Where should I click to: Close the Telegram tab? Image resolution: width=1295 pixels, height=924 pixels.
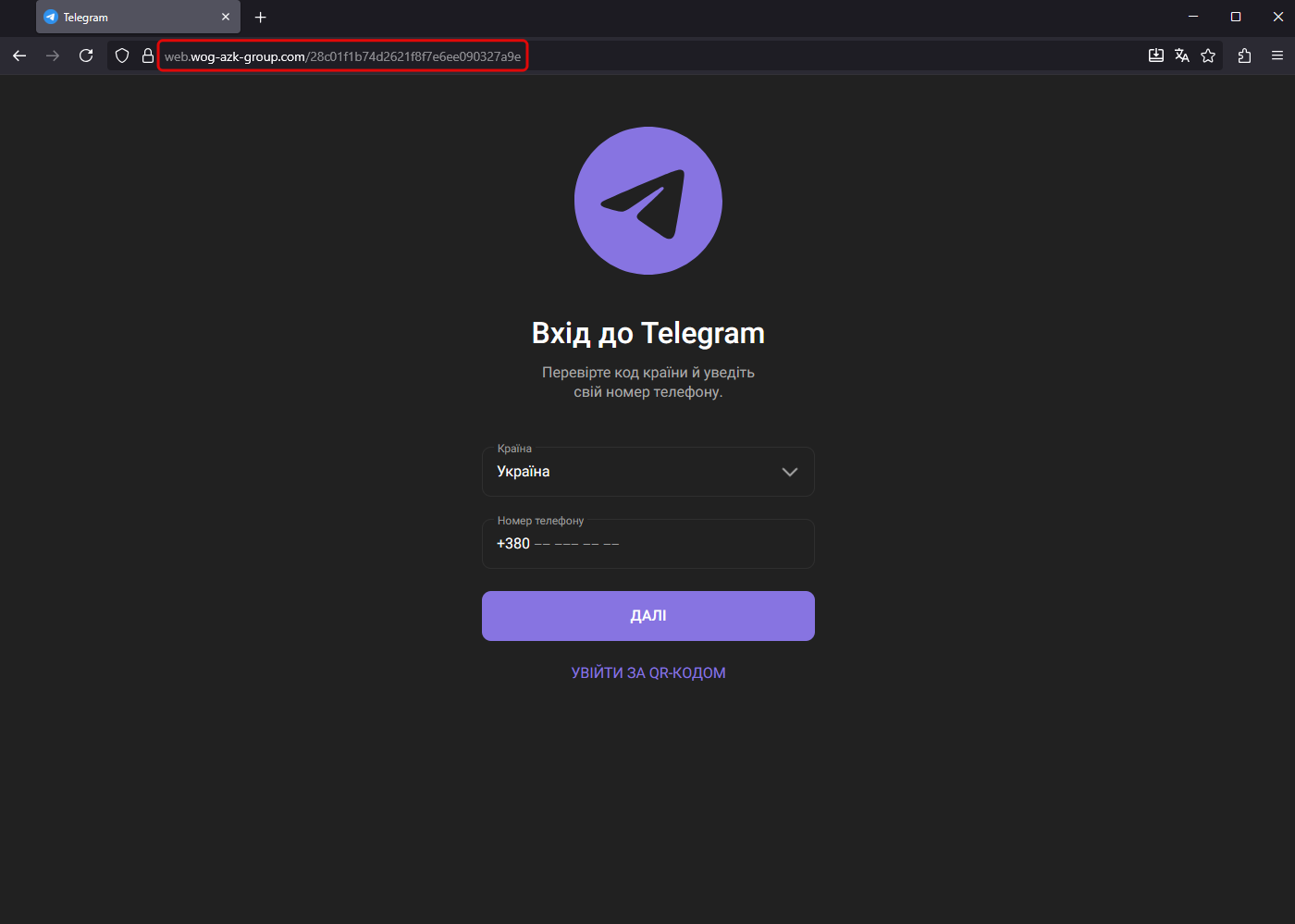(226, 18)
